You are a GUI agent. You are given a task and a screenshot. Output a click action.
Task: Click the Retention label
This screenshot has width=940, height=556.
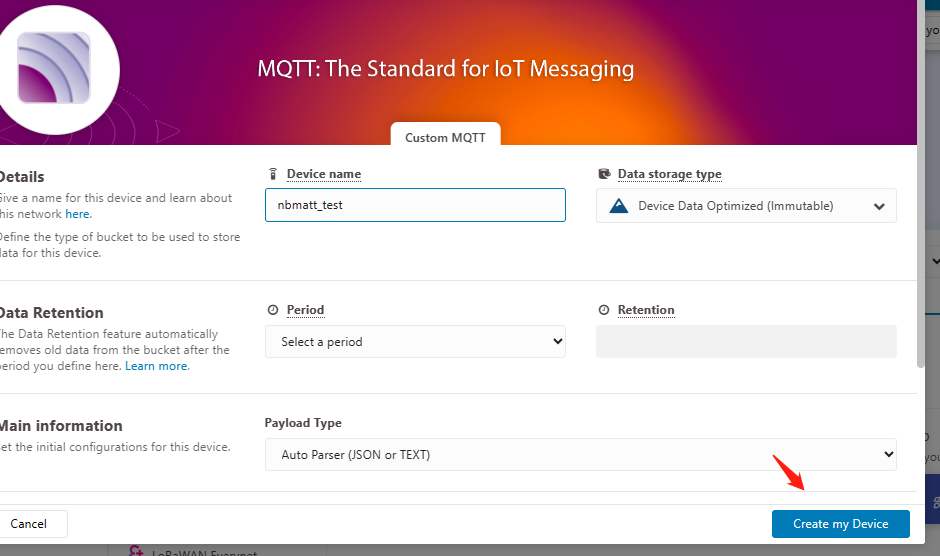(x=646, y=310)
